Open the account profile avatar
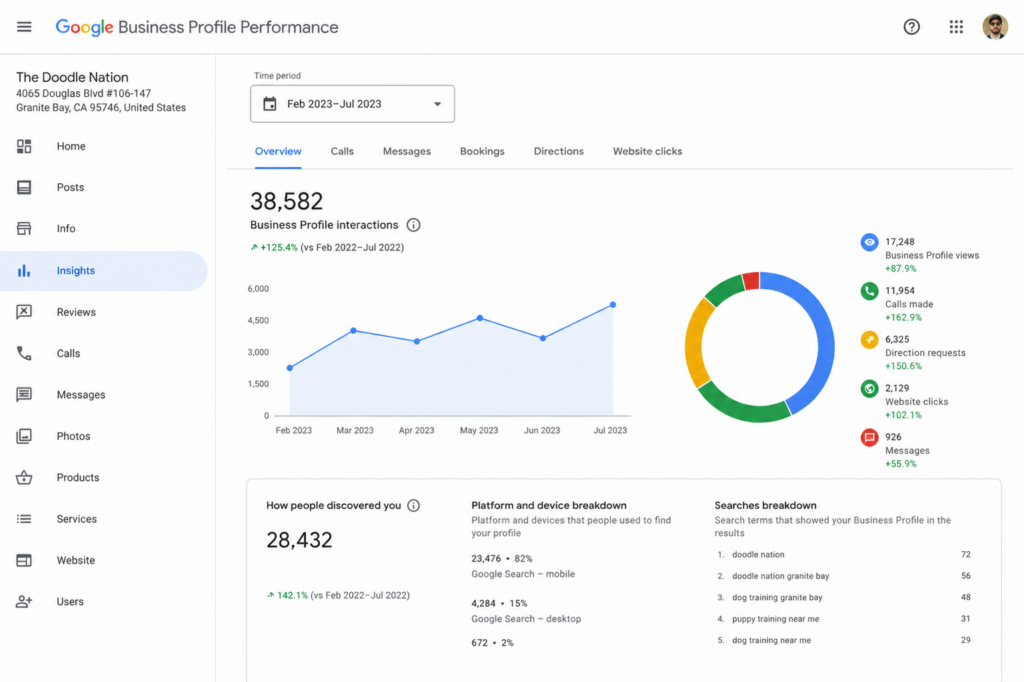 995,27
